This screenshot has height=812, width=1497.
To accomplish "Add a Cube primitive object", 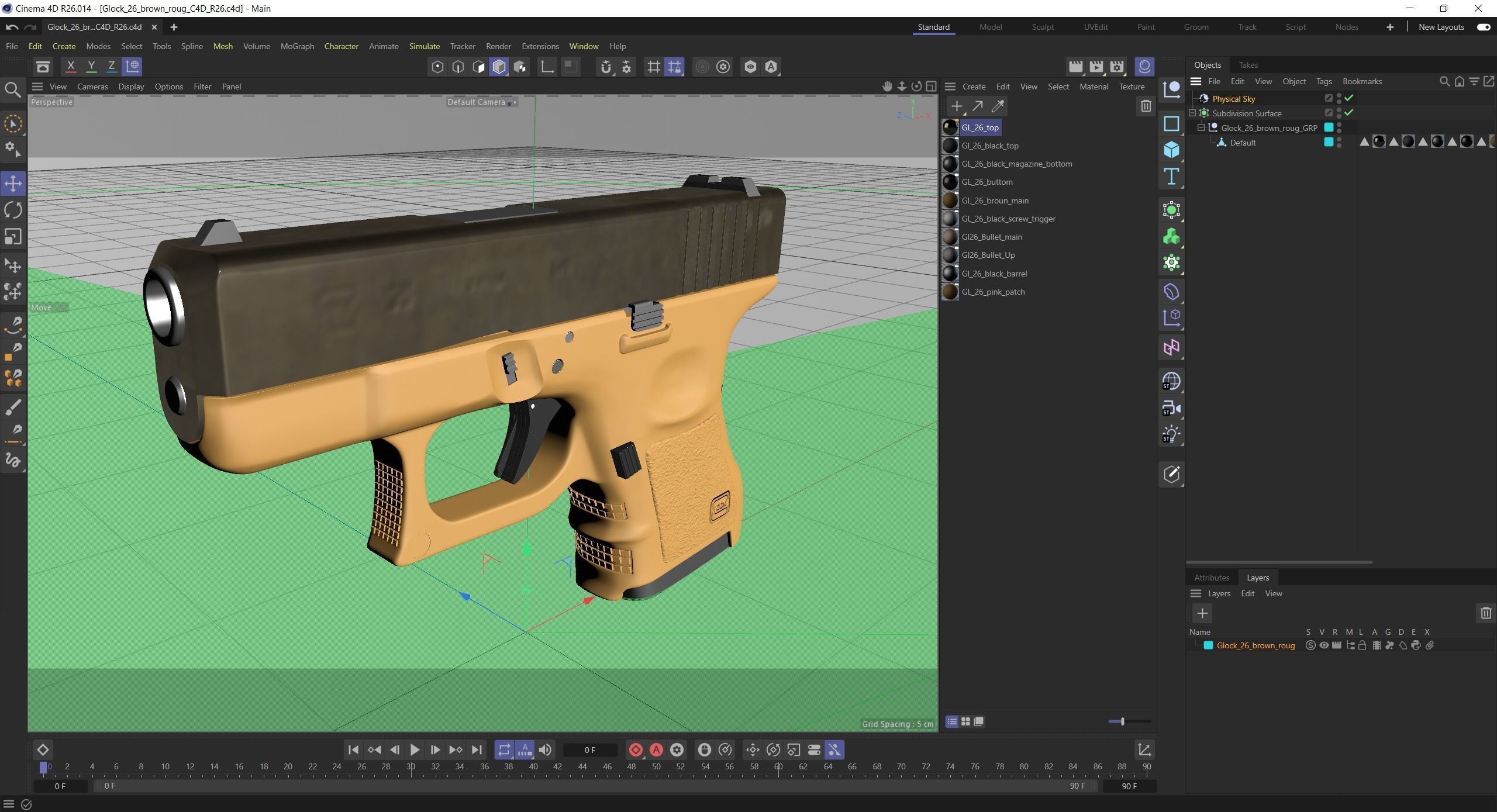I will click(1171, 150).
